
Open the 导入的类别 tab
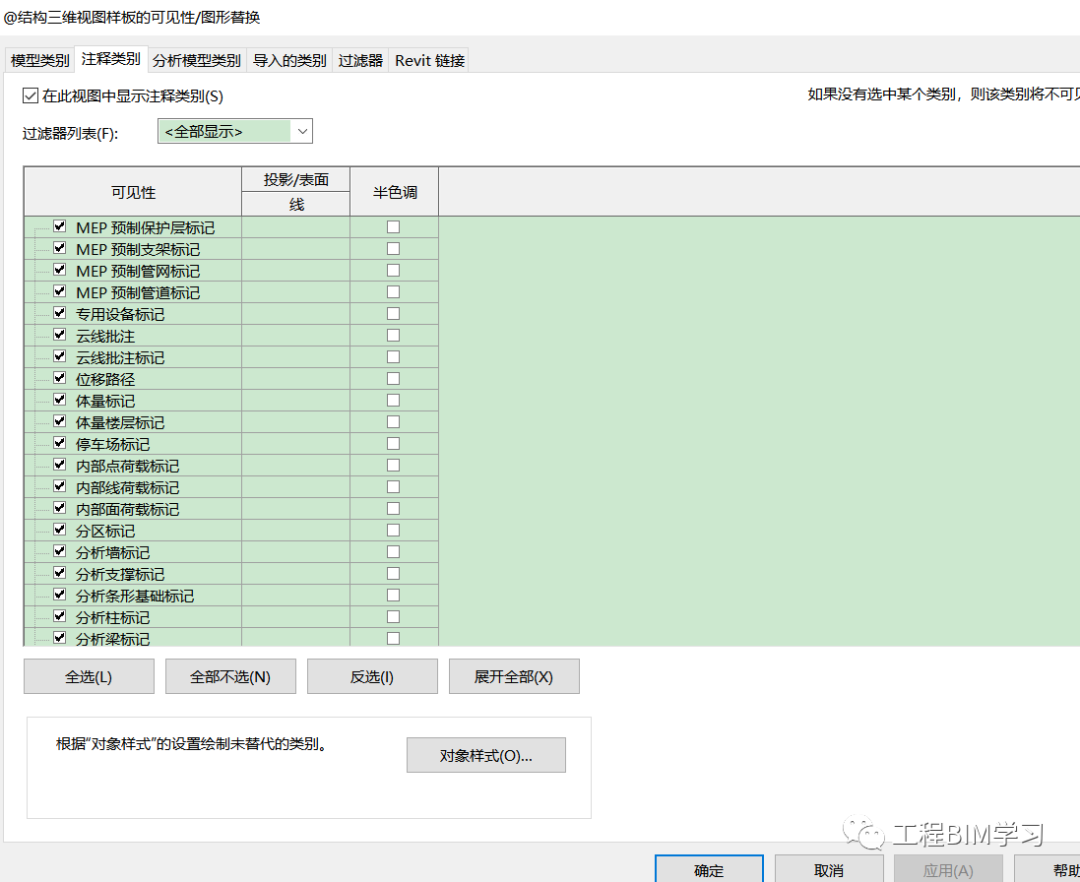tap(289, 61)
